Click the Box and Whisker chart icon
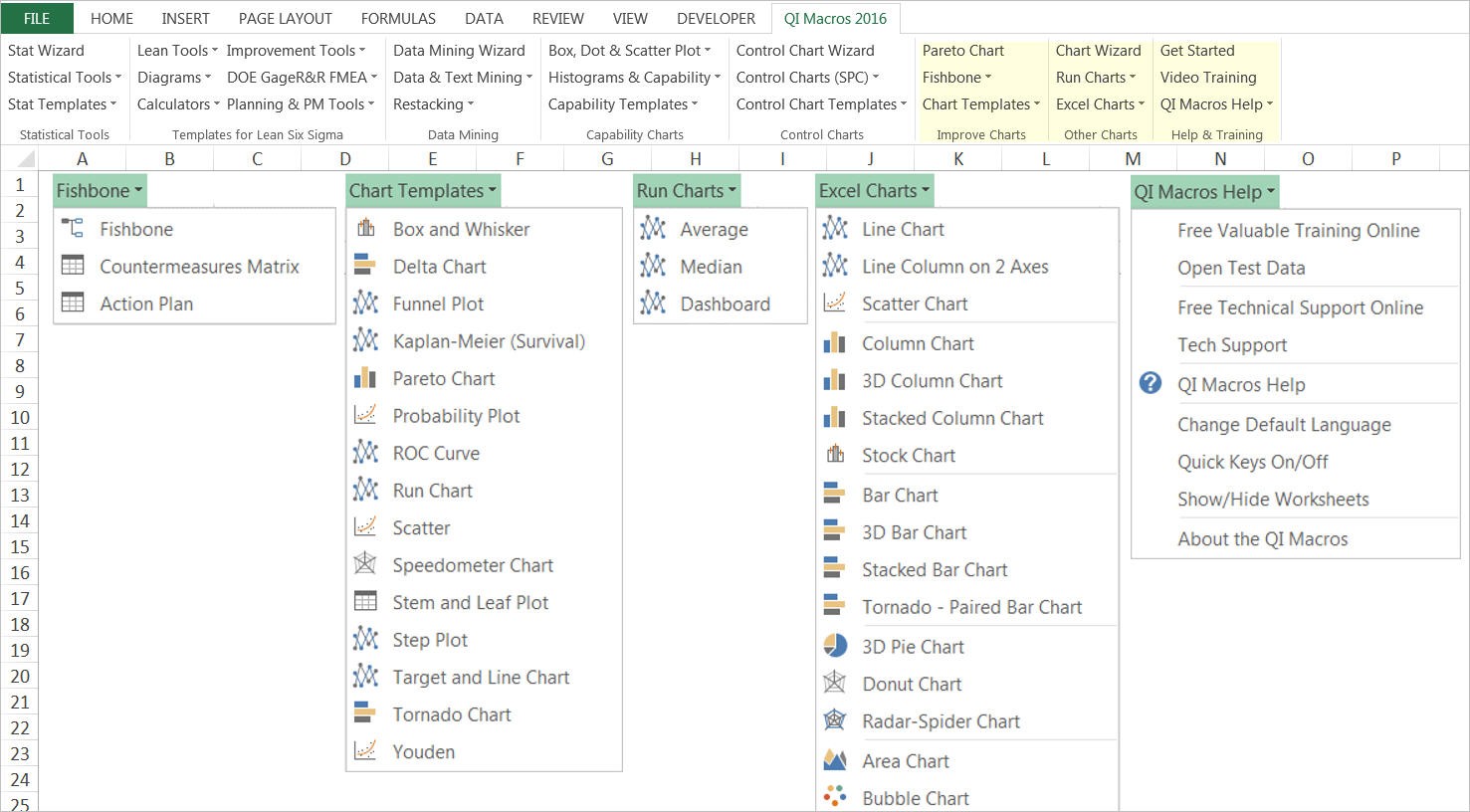 point(365,229)
